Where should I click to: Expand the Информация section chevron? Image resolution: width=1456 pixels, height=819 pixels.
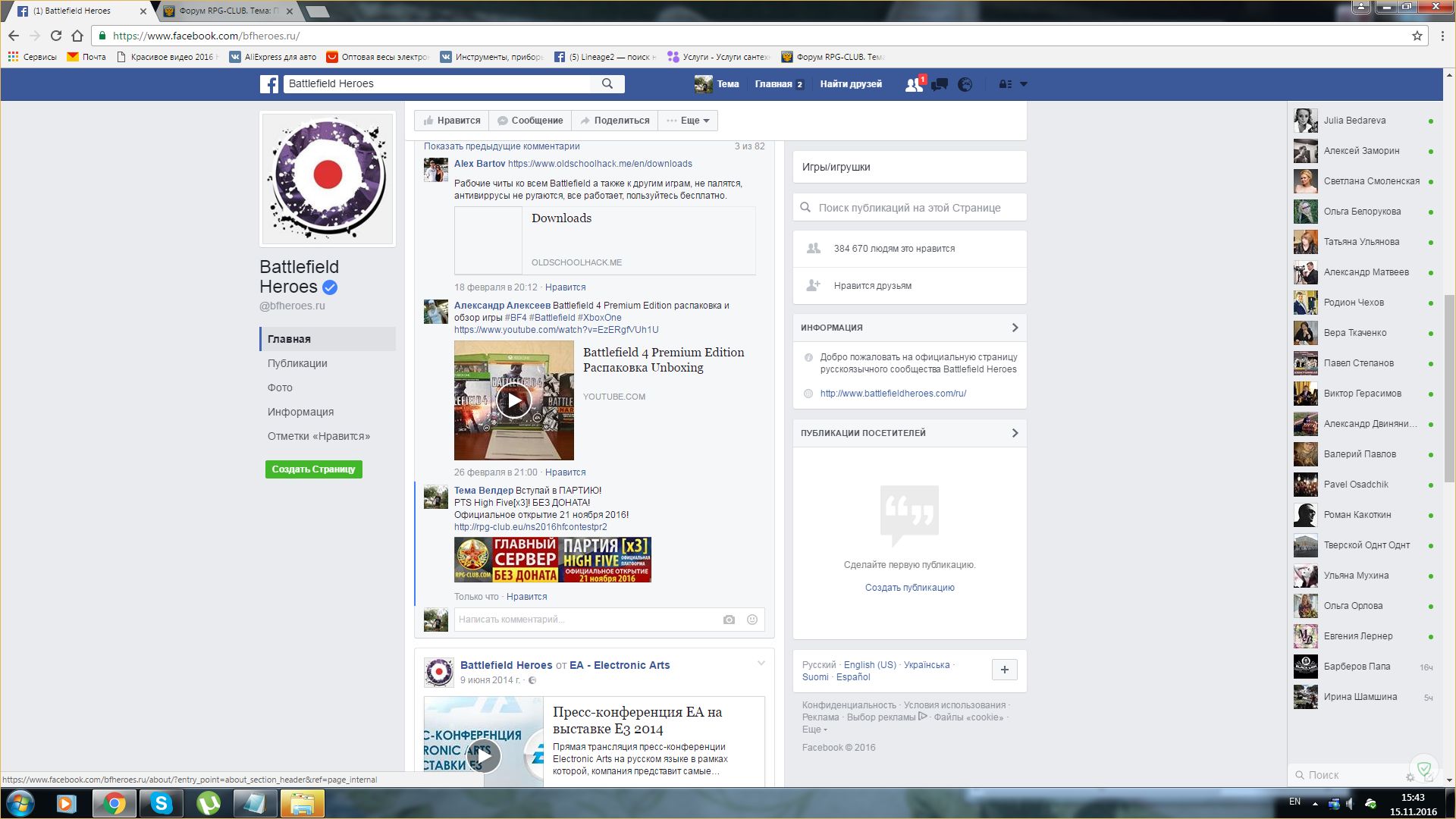pyautogui.click(x=1015, y=328)
